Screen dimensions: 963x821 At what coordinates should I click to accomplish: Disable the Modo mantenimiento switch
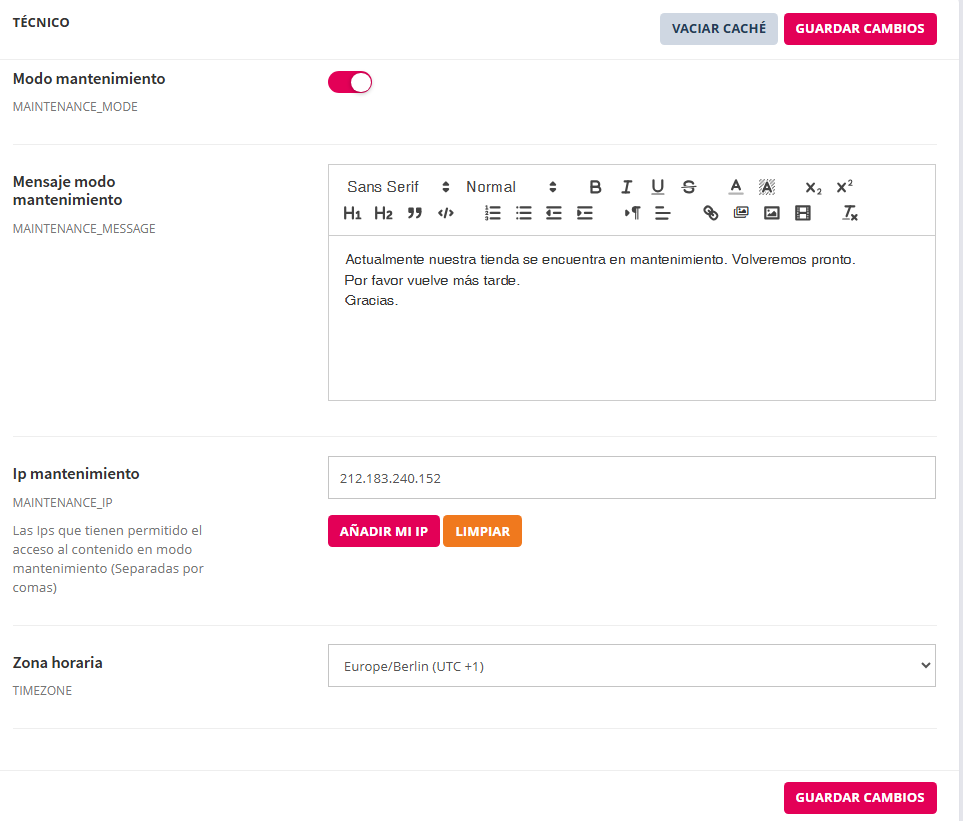tap(350, 82)
